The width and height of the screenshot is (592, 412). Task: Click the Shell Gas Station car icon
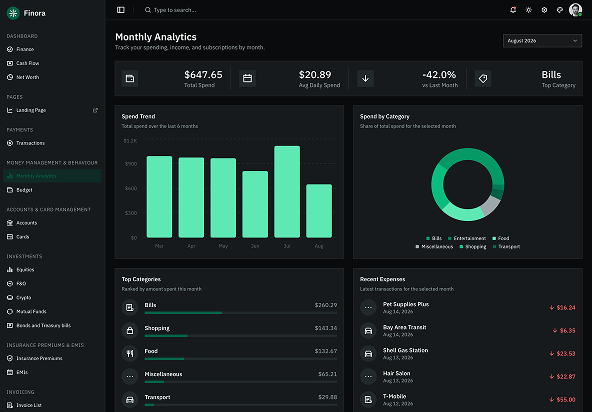point(368,354)
